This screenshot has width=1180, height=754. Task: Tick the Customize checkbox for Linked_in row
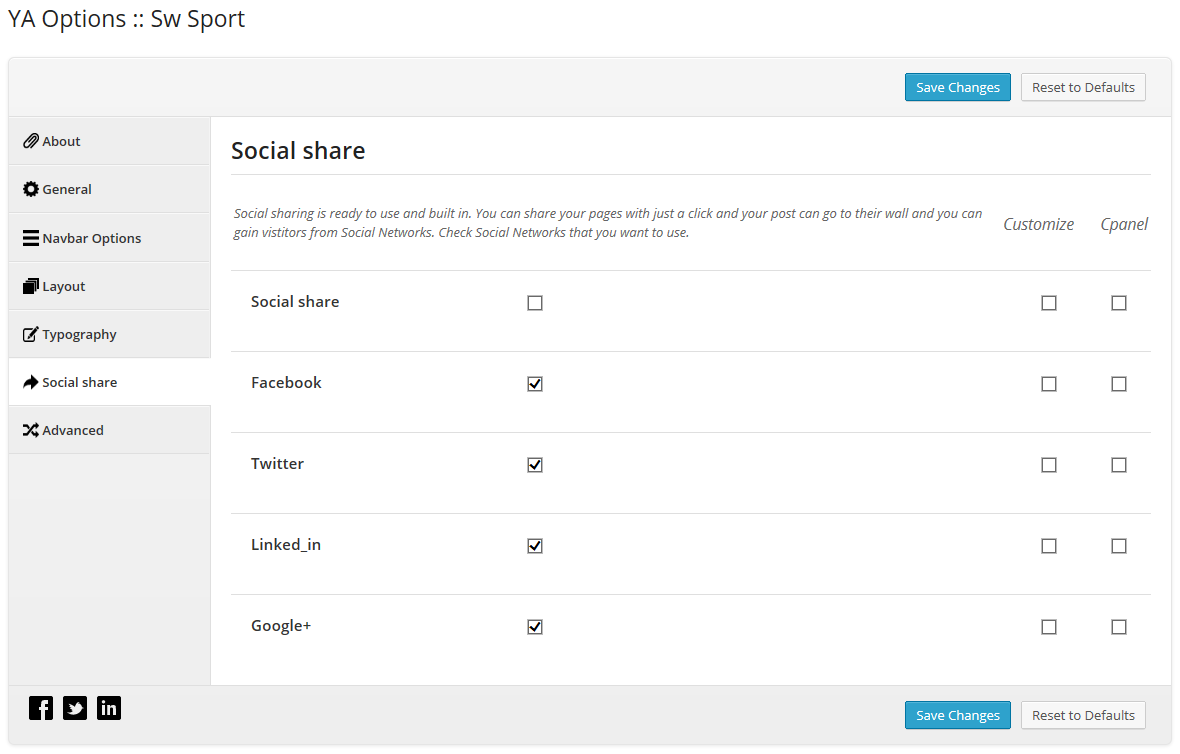point(1049,546)
